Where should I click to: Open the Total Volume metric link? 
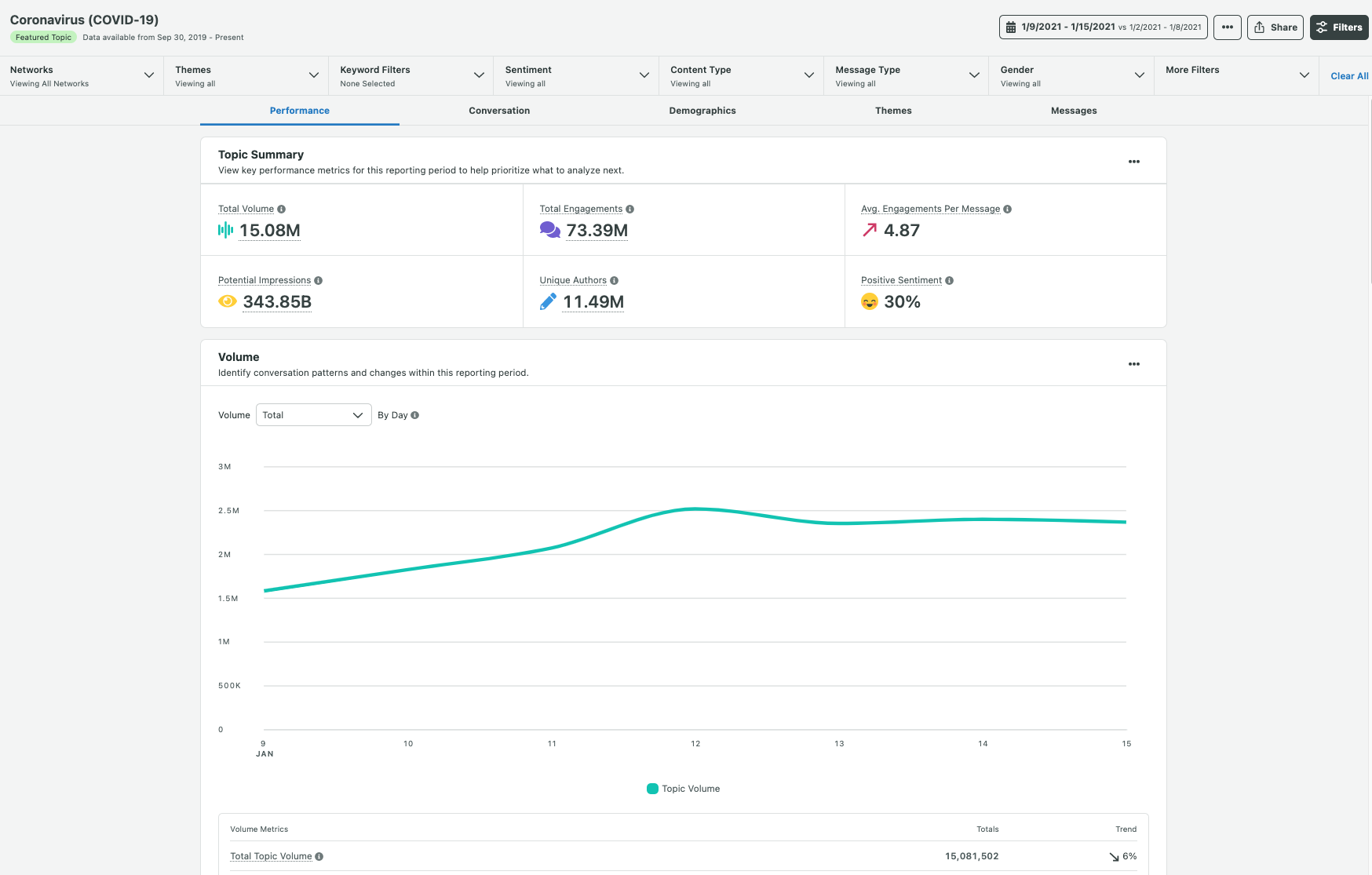pos(246,209)
